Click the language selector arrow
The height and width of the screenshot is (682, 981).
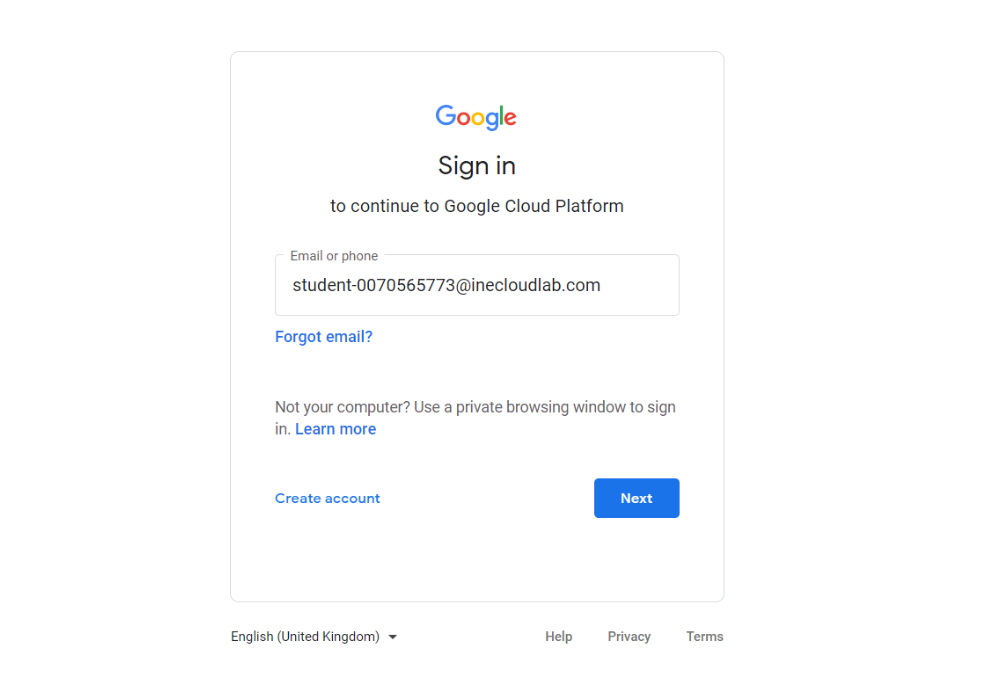pyautogui.click(x=392, y=636)
